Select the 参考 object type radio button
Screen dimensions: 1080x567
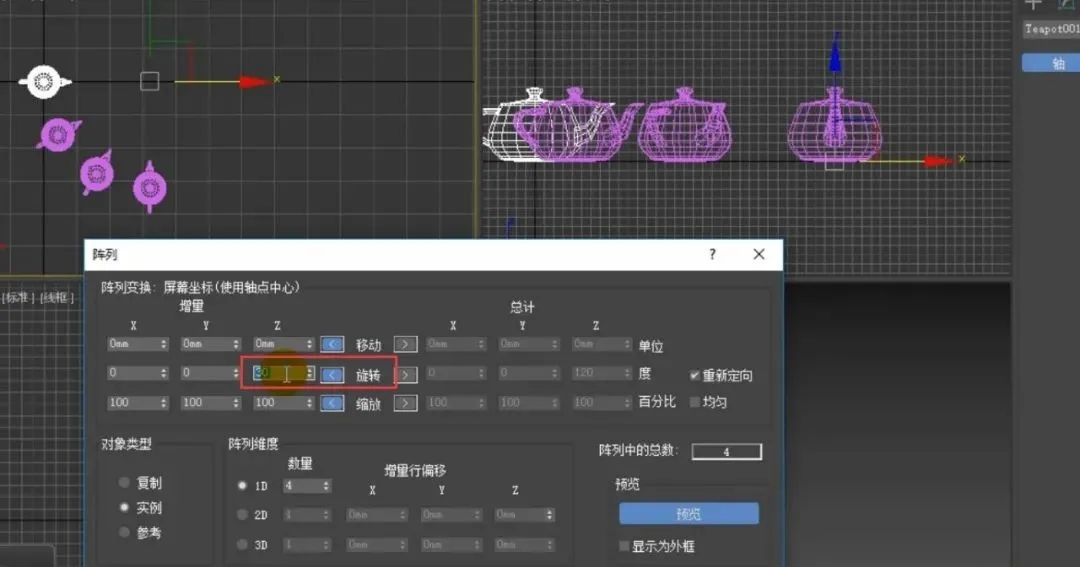pos(124,532)
